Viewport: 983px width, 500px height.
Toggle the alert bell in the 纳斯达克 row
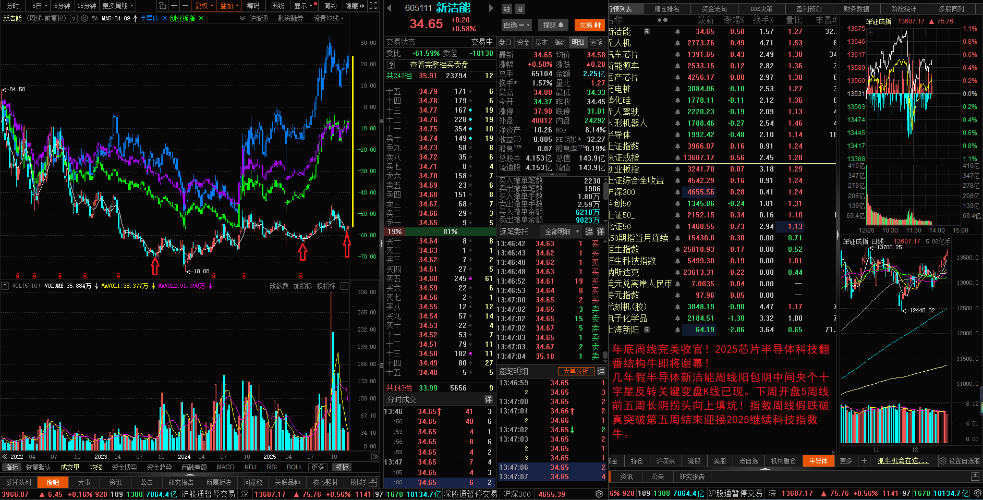[677, 273]
